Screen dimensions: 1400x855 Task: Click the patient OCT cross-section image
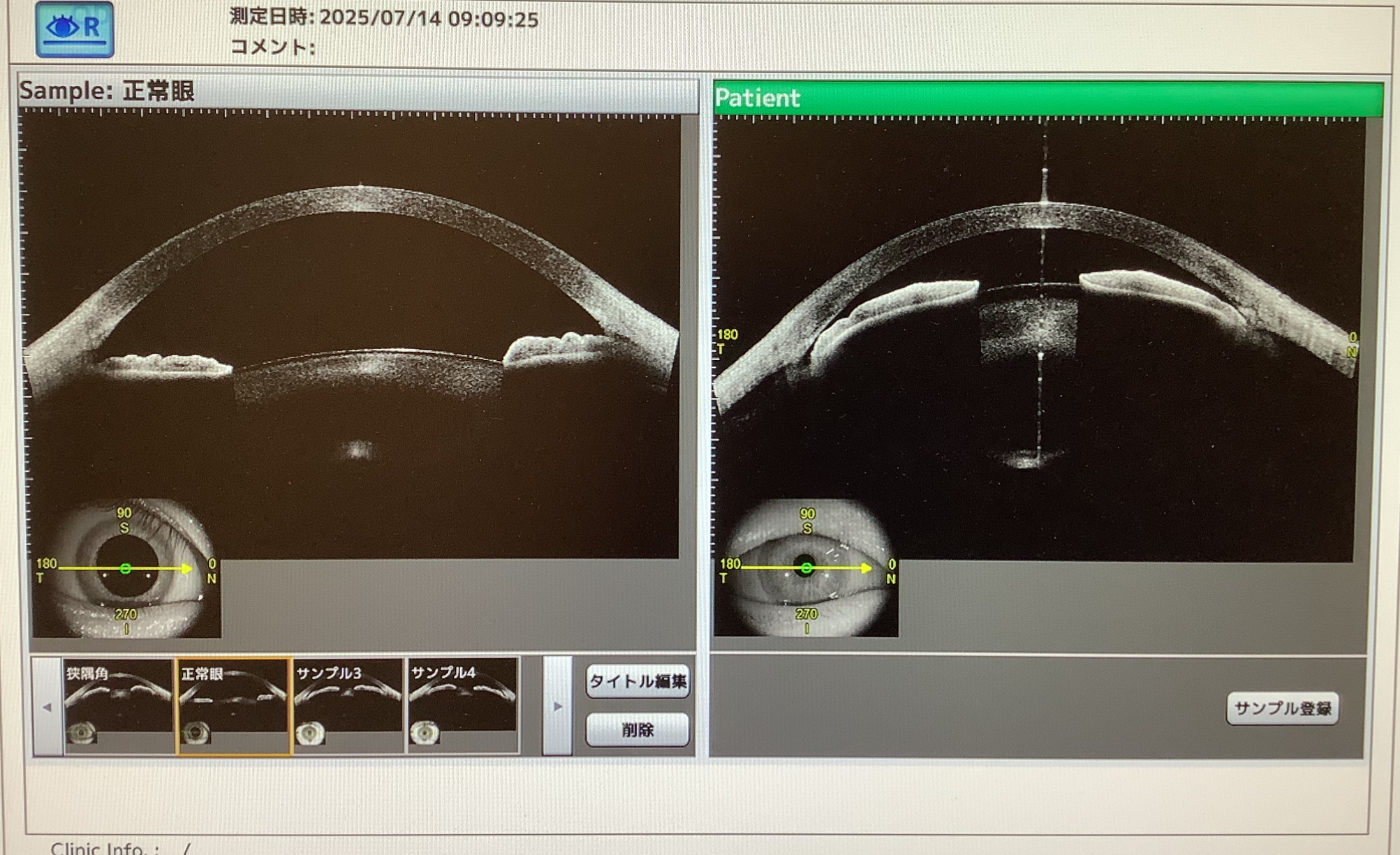[x=1040, y=335]
